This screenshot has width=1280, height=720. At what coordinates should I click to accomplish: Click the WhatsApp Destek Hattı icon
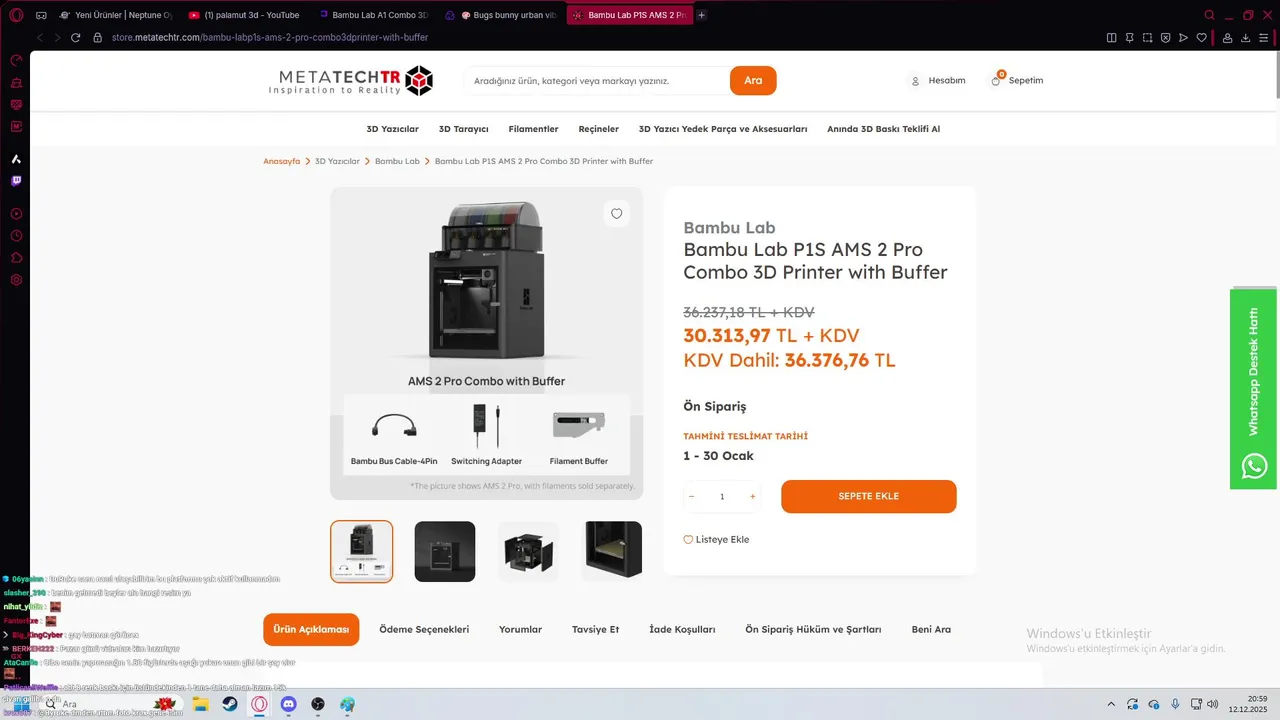point(1254,466)
